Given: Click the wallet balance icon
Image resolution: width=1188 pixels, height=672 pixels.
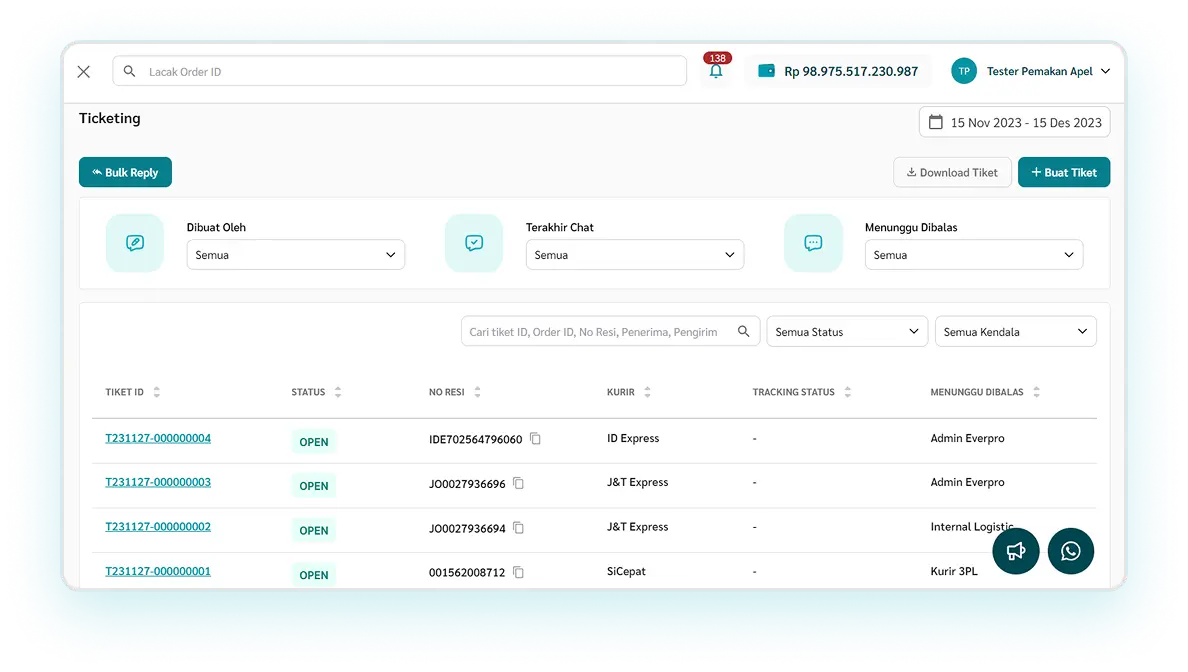Looking at the screenshot, I should point(767,71).
